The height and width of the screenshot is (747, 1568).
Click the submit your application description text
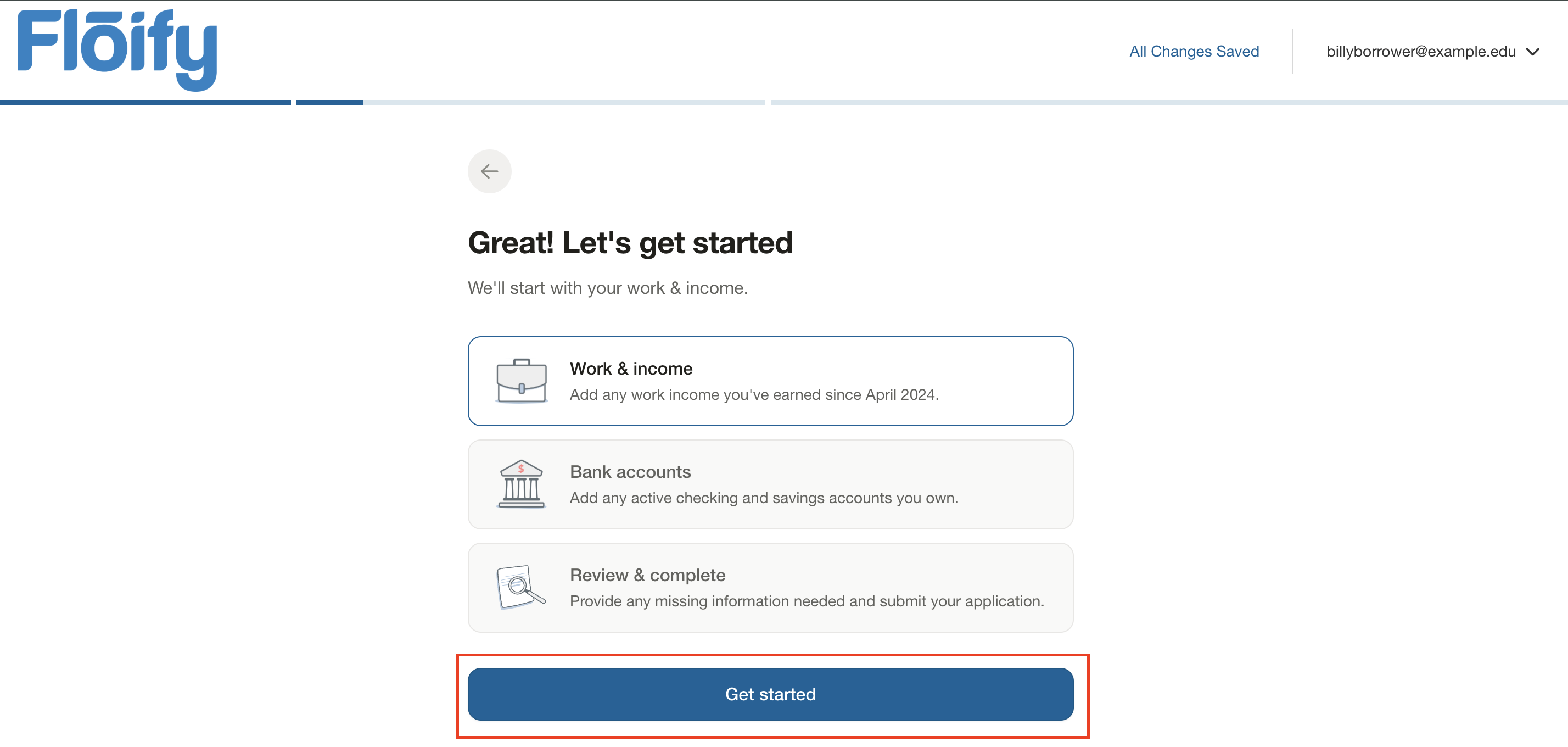tap(807, 601)
